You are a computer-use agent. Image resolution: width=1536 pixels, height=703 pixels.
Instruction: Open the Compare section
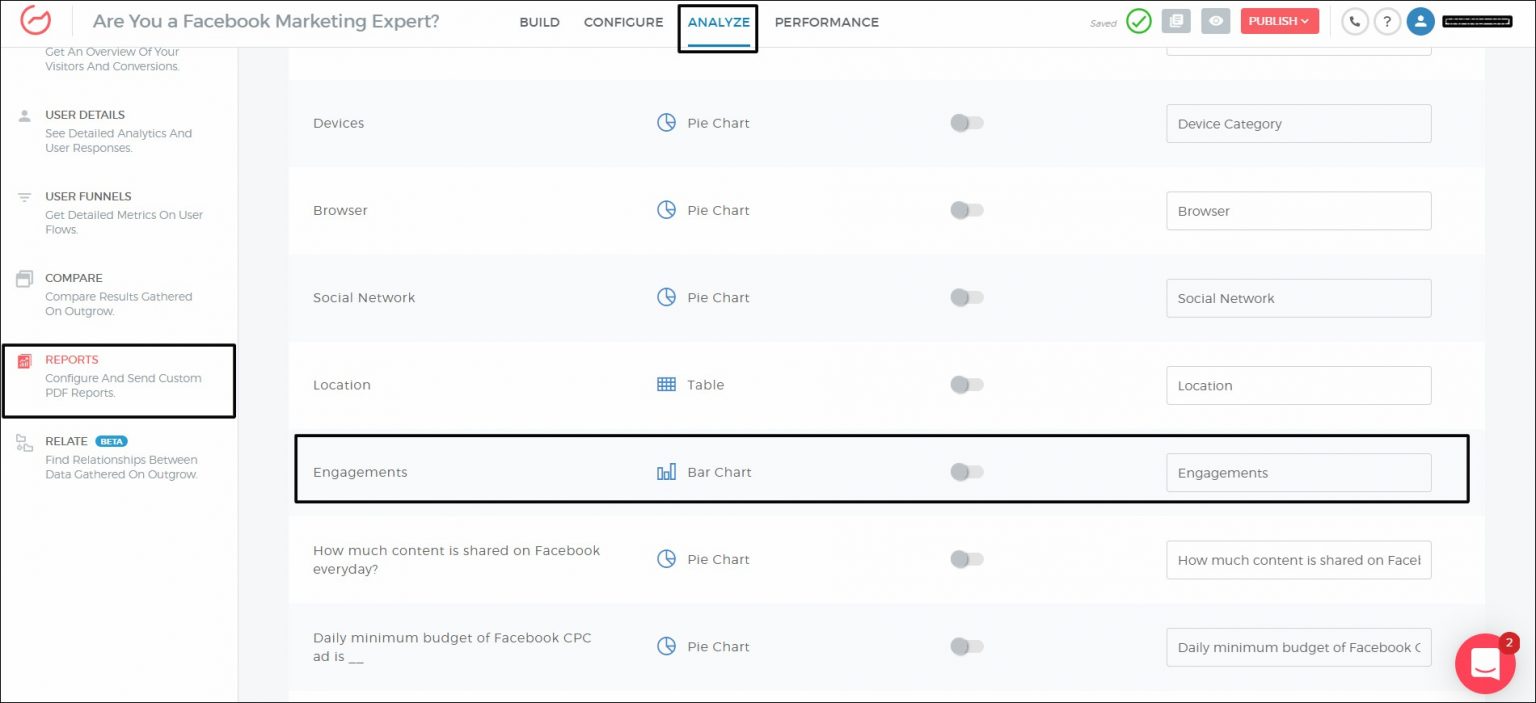click(74, 278)
